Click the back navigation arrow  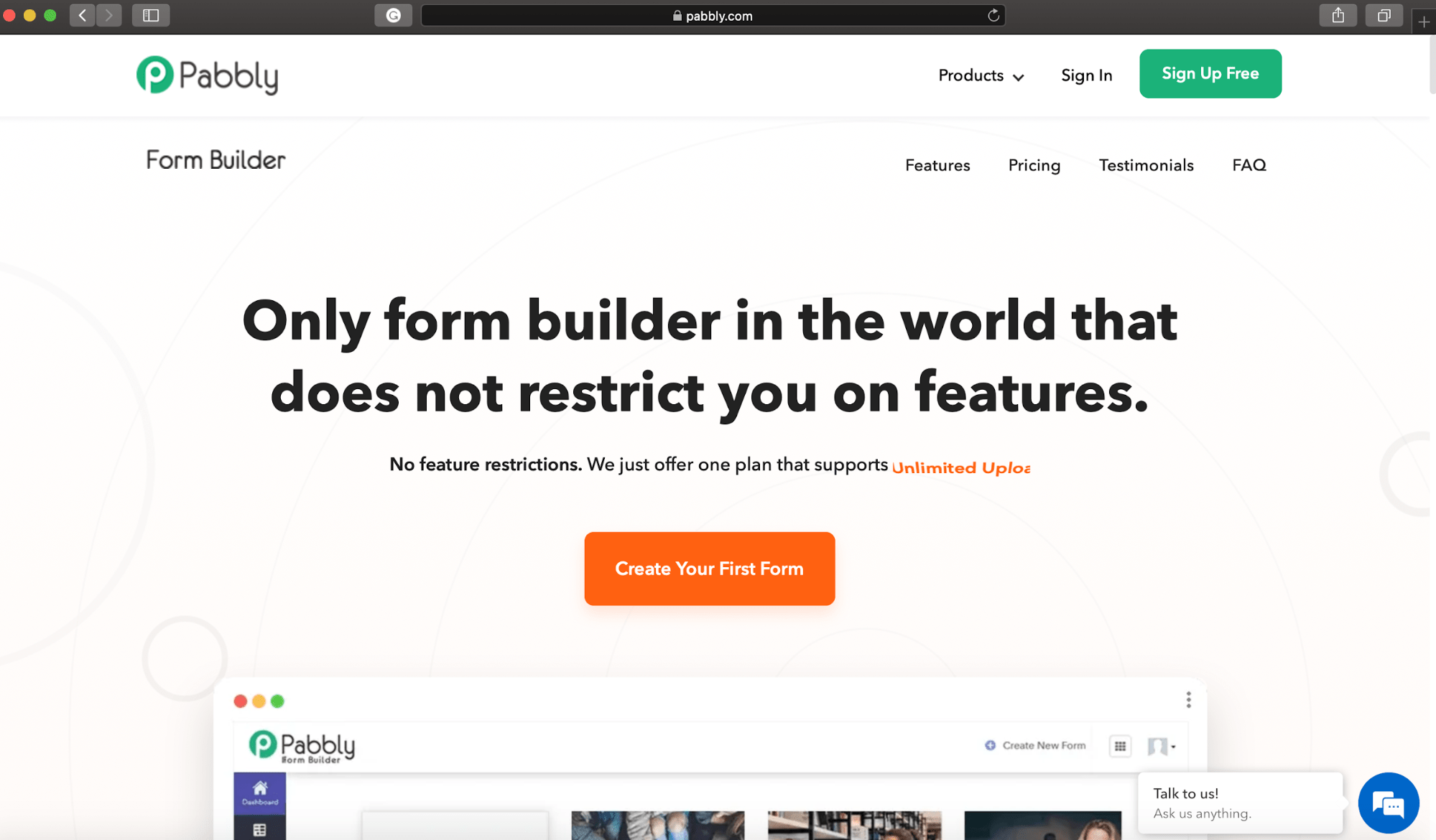(x=82, y=14)
